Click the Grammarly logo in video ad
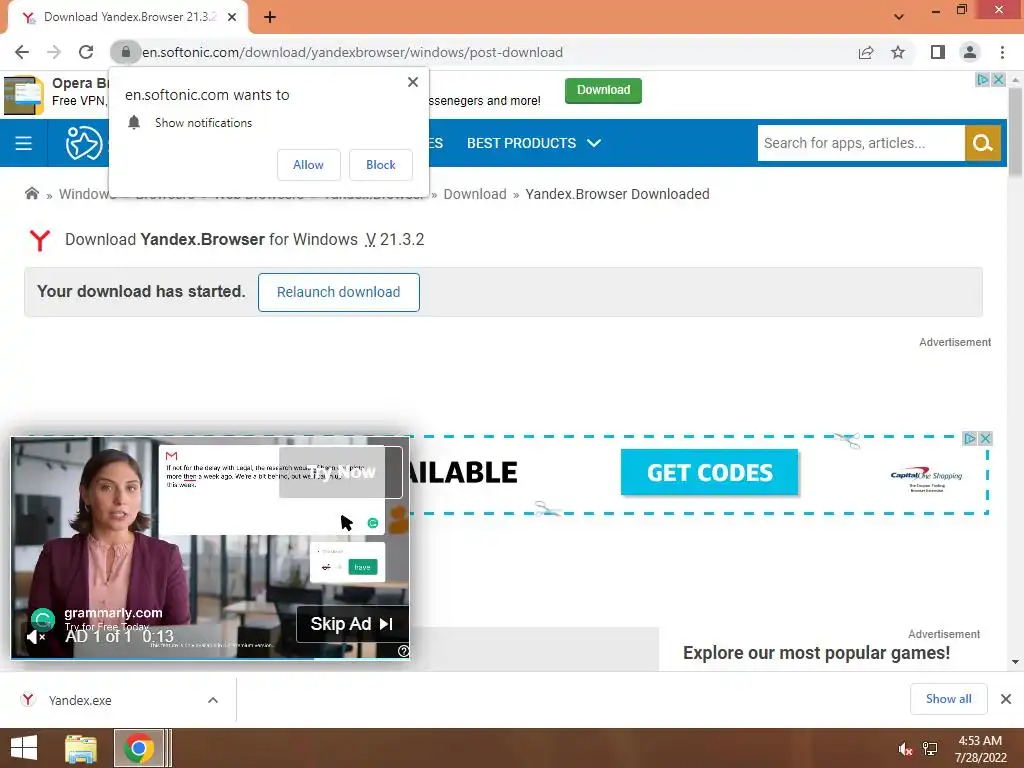Image resolution: width=1024 pixels, height=768 pixels. point(43,620)
